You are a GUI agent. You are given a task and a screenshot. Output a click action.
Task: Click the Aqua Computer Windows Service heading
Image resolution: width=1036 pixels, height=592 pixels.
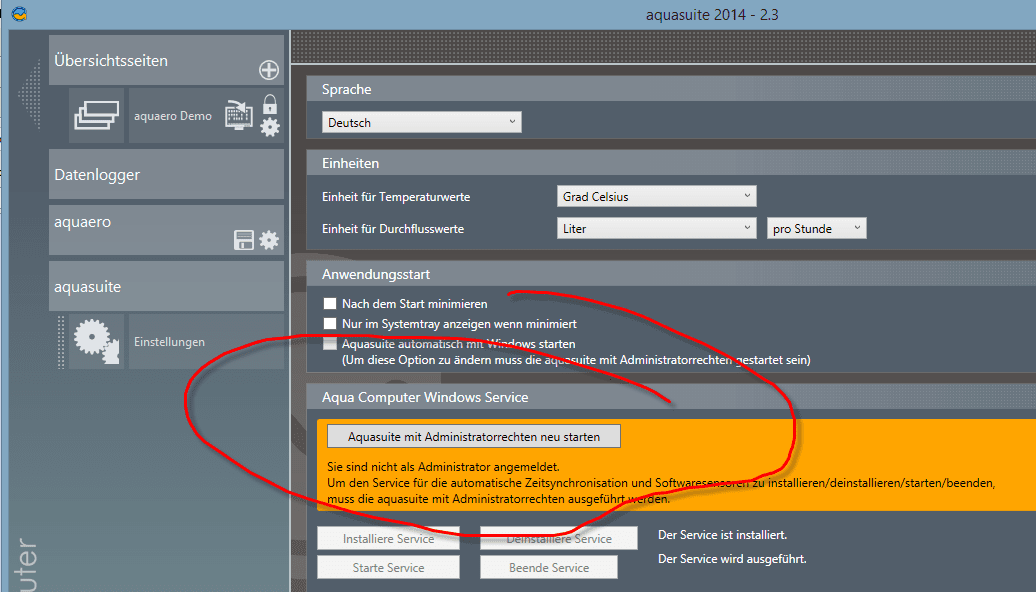coord(425,397)
